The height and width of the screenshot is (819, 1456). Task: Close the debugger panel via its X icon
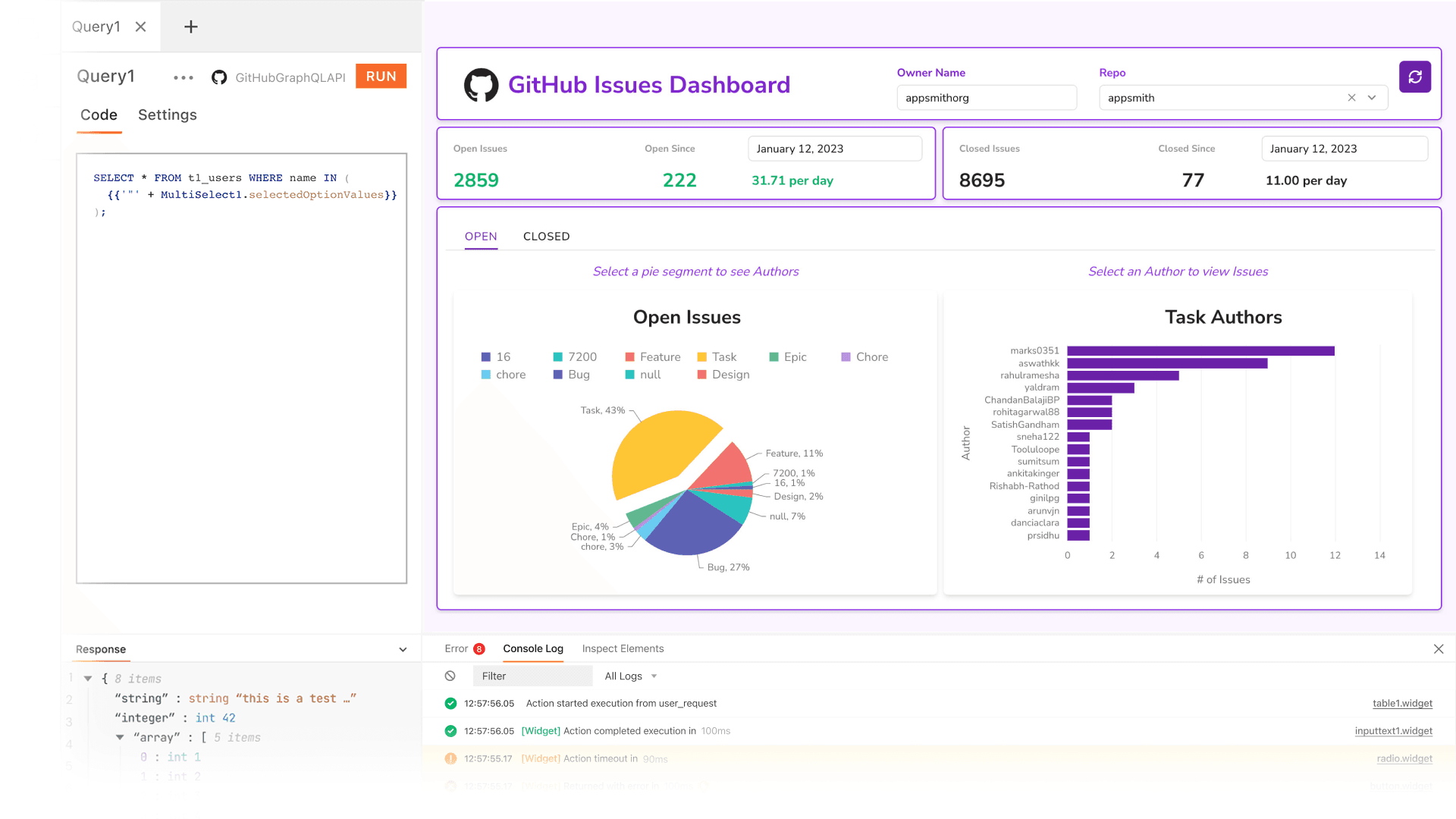pyautogui.click(x=1439, y=649)
